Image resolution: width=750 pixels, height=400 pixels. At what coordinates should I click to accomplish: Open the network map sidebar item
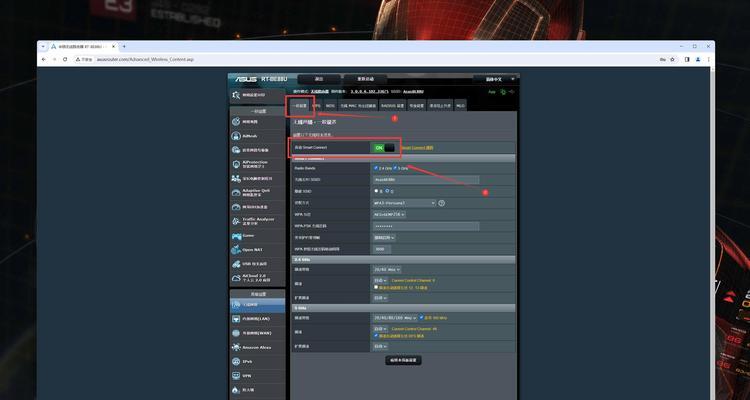pyautogui.click(x=257, y=122)
